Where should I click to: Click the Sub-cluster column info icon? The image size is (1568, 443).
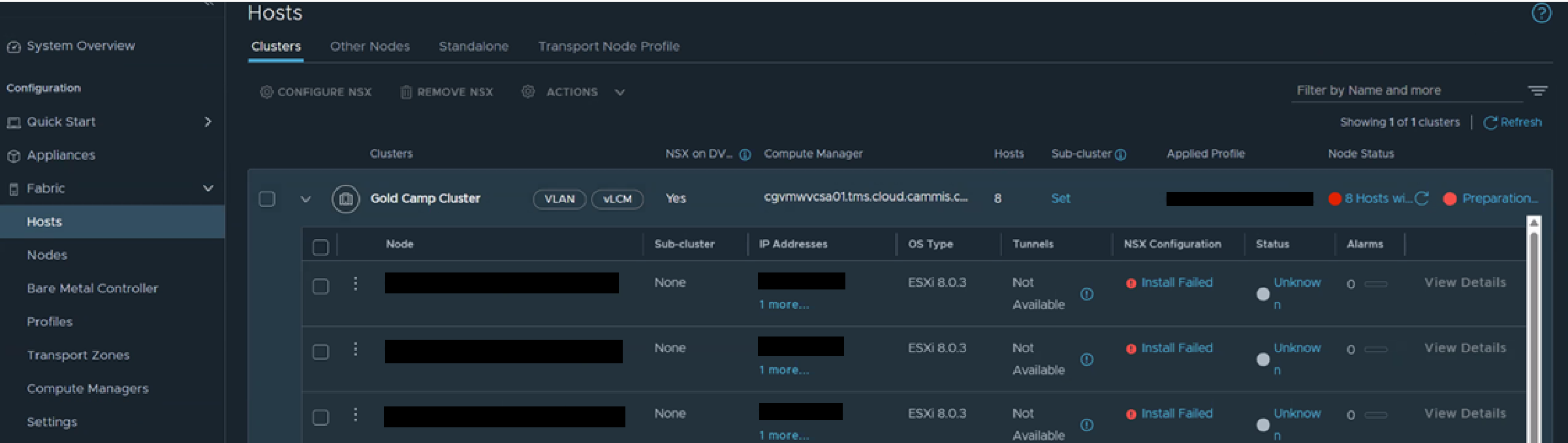[1120, 155]
